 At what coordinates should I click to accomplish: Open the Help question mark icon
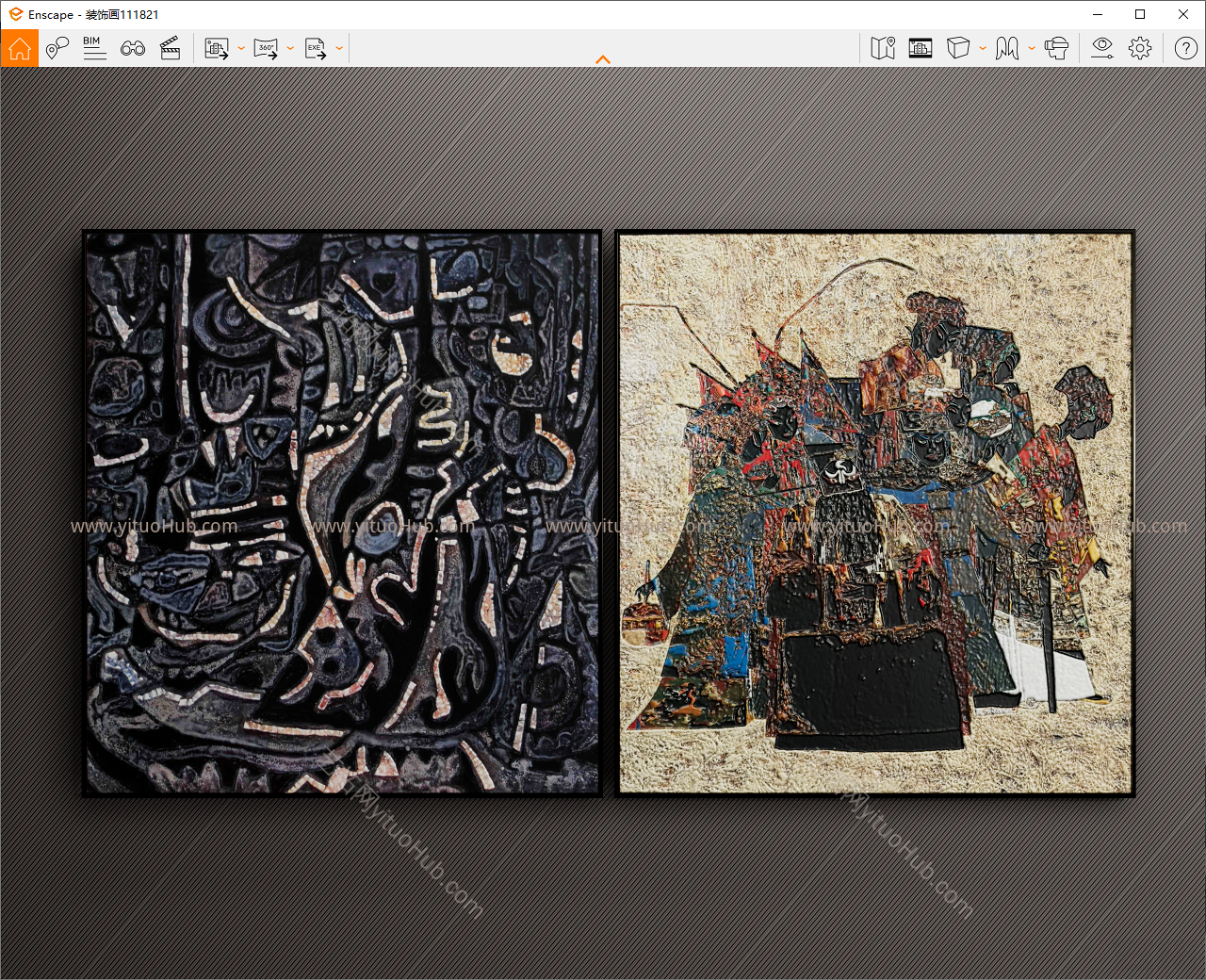tap(1186, 48)
